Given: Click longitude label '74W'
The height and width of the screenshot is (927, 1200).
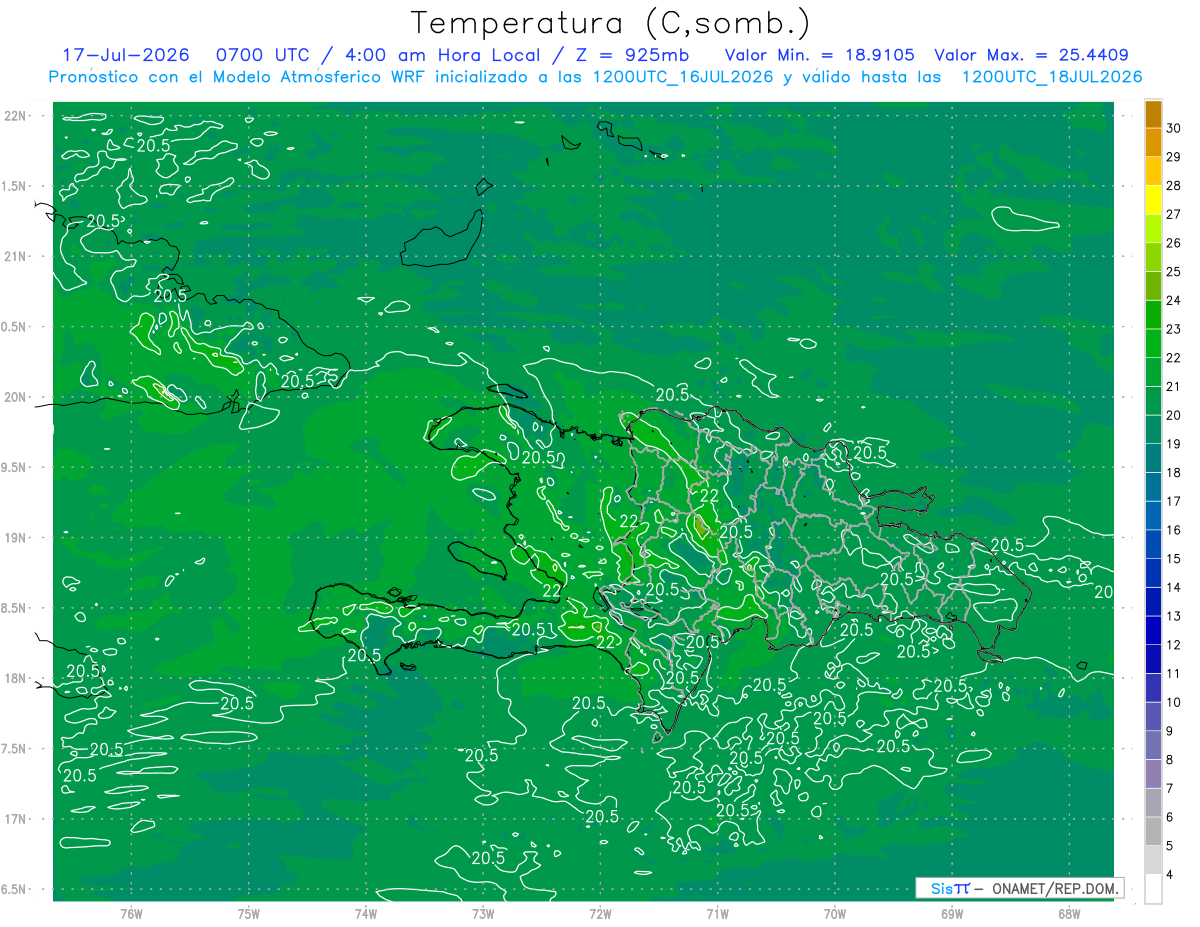Looking at the screenshot, I should 366,914.
